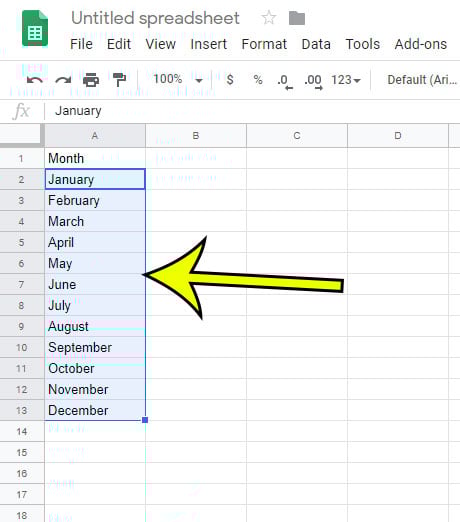Image resolution: width=460 pixels, height=522 pixels.
Task: Open the Format menu
Action: 264,44
